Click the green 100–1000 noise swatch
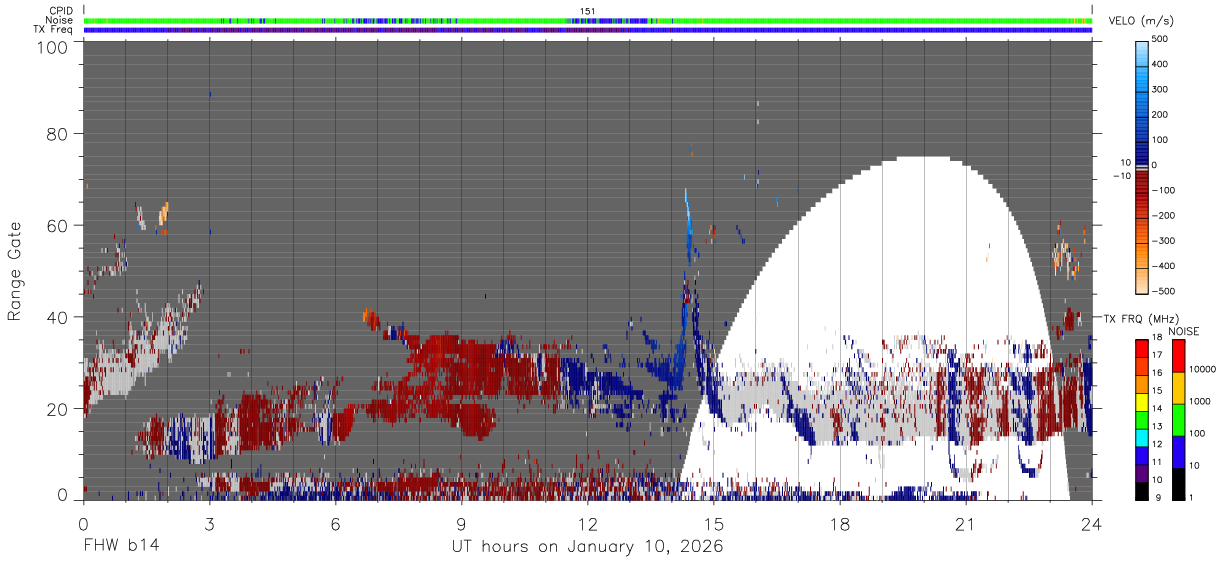 pos(1178,420)
